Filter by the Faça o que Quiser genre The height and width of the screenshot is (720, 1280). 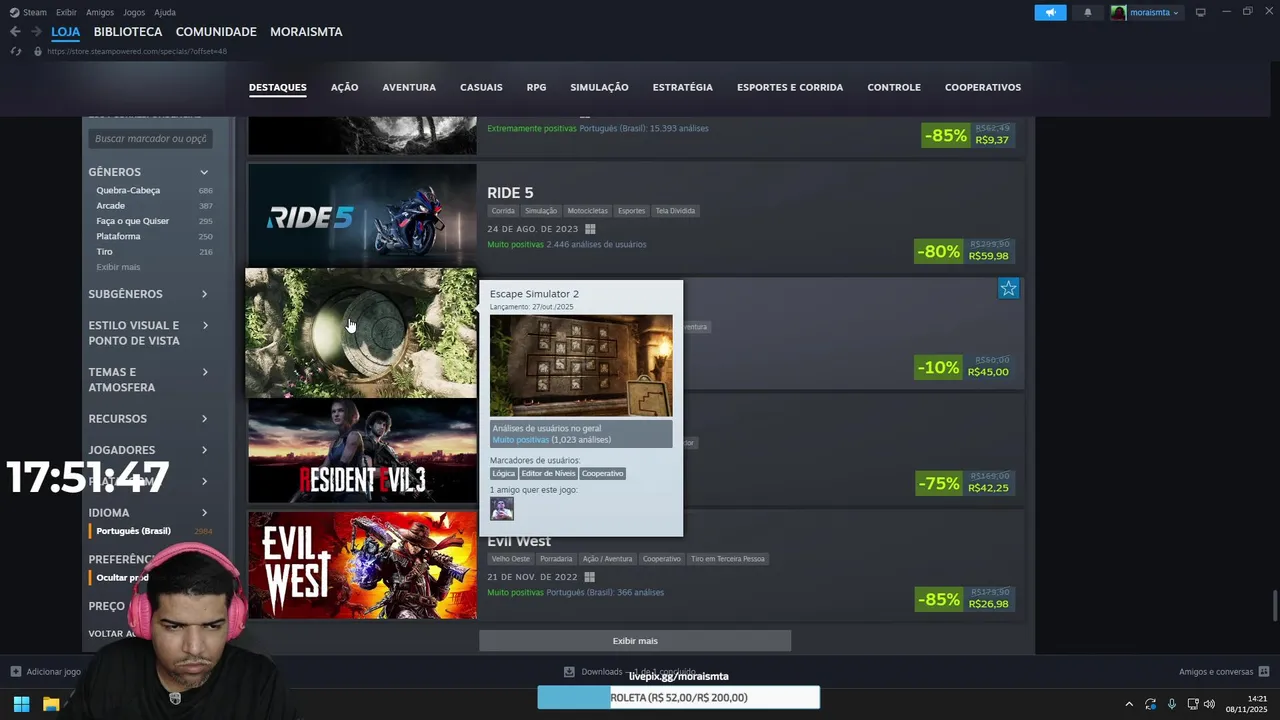coord(133,221)
